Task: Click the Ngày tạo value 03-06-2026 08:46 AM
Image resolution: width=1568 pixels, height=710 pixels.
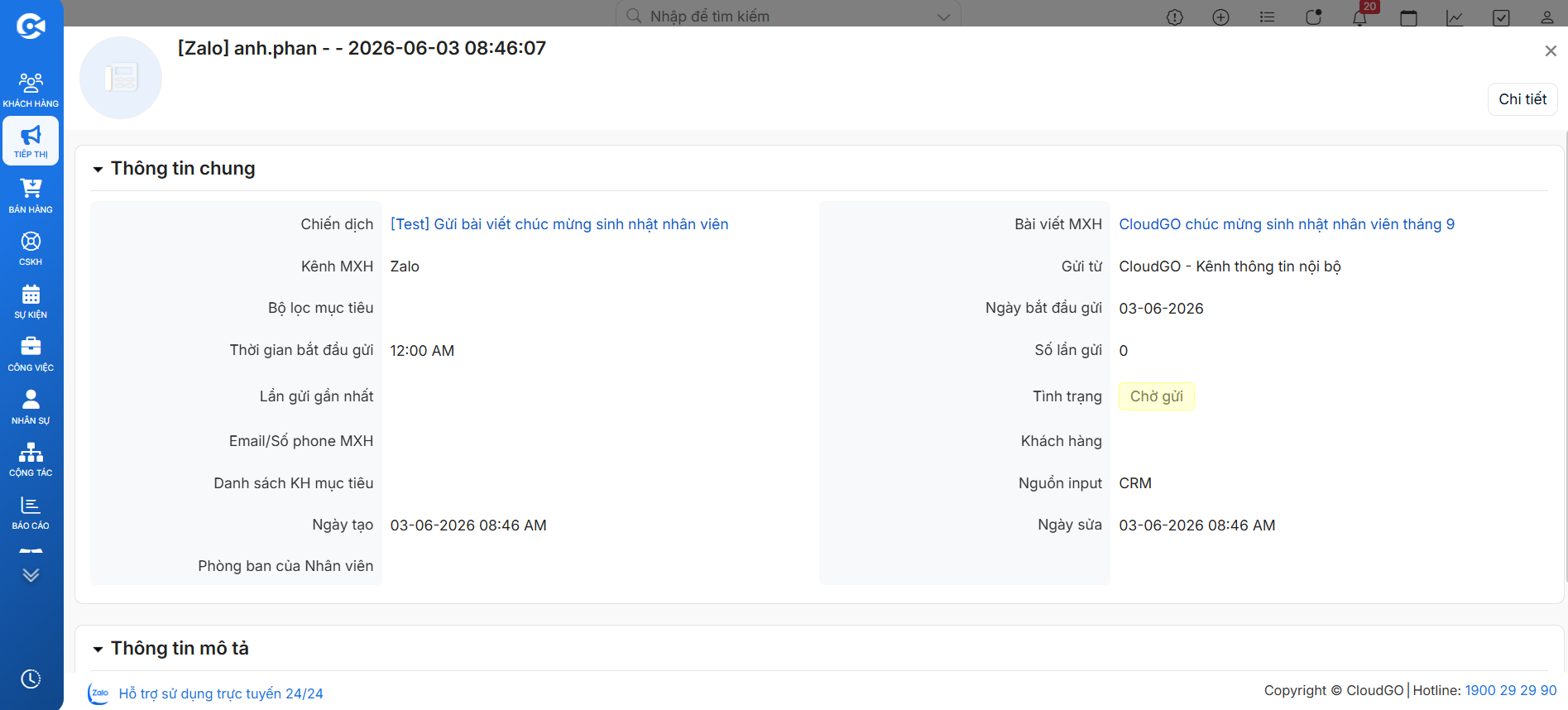Action: click(x=468, y=525)
